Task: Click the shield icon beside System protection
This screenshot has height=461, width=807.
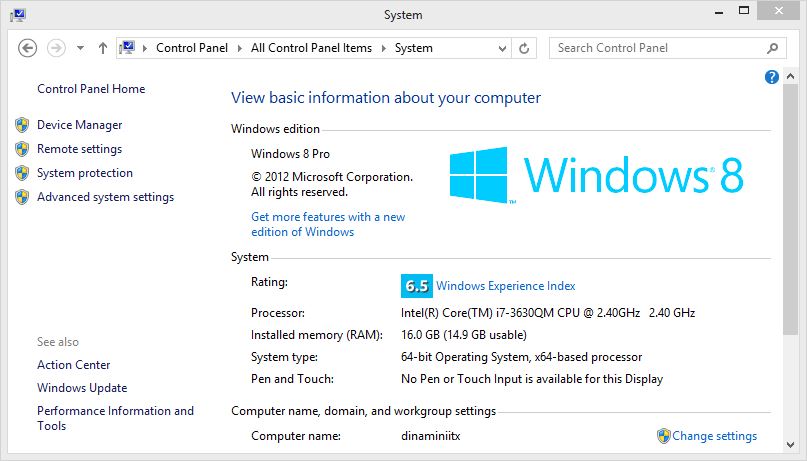Action: pos(22,173)
